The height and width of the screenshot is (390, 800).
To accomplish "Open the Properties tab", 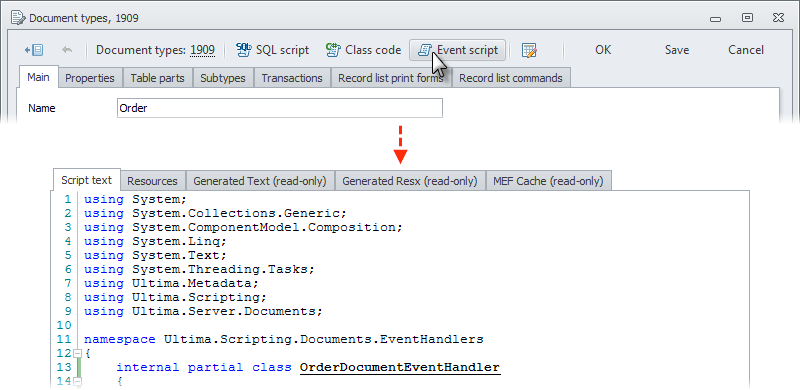I will tap(90, 78).
